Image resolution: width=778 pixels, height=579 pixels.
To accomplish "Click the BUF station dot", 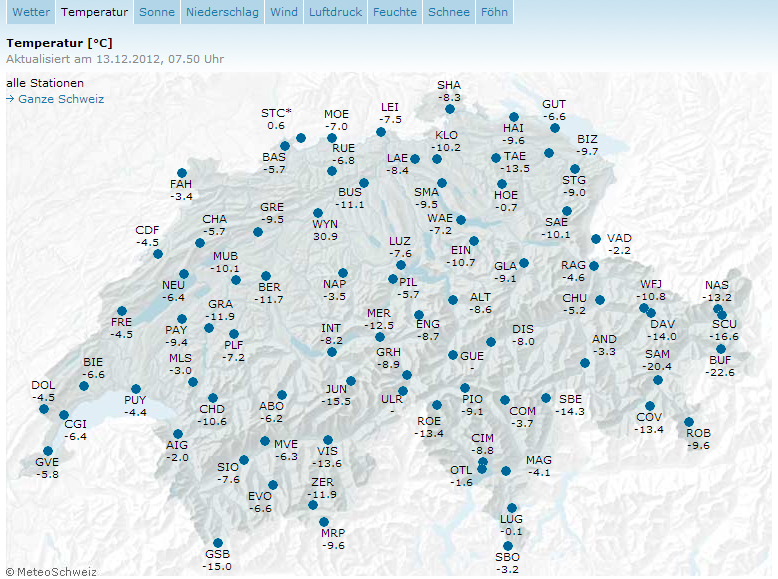I will (x=721, y=349).
